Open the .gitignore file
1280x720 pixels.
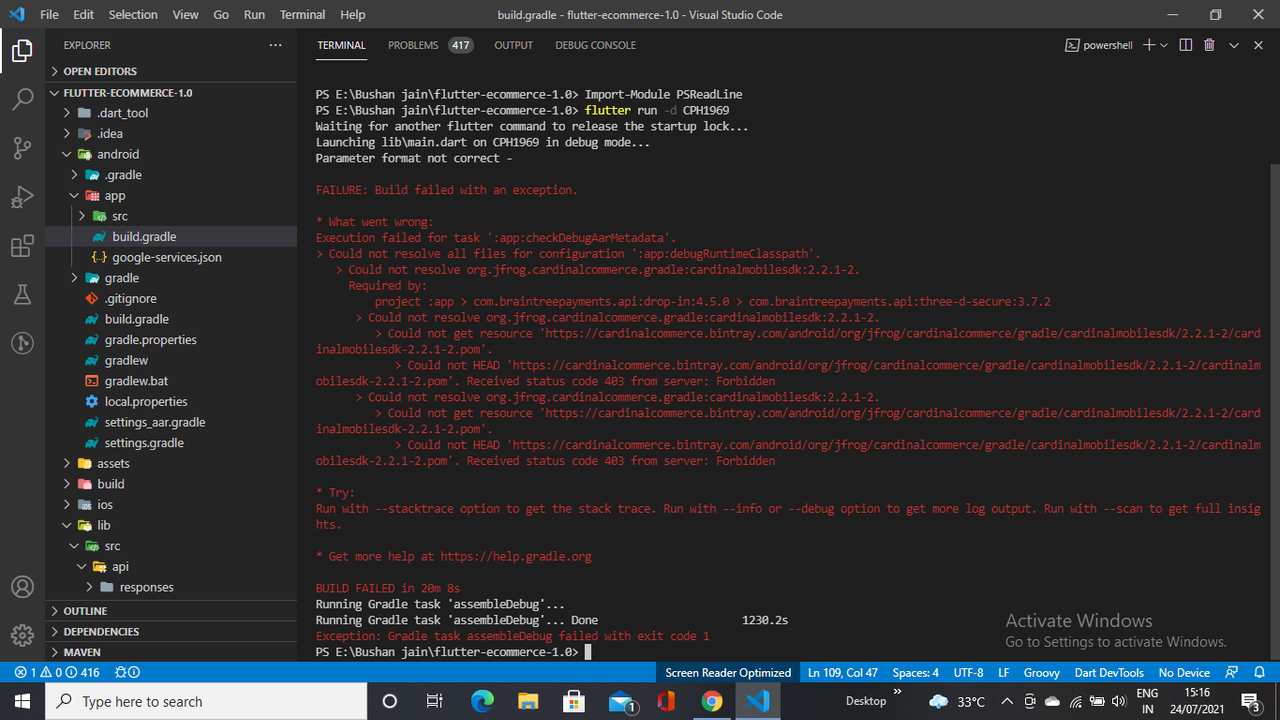tap(171, 299)
